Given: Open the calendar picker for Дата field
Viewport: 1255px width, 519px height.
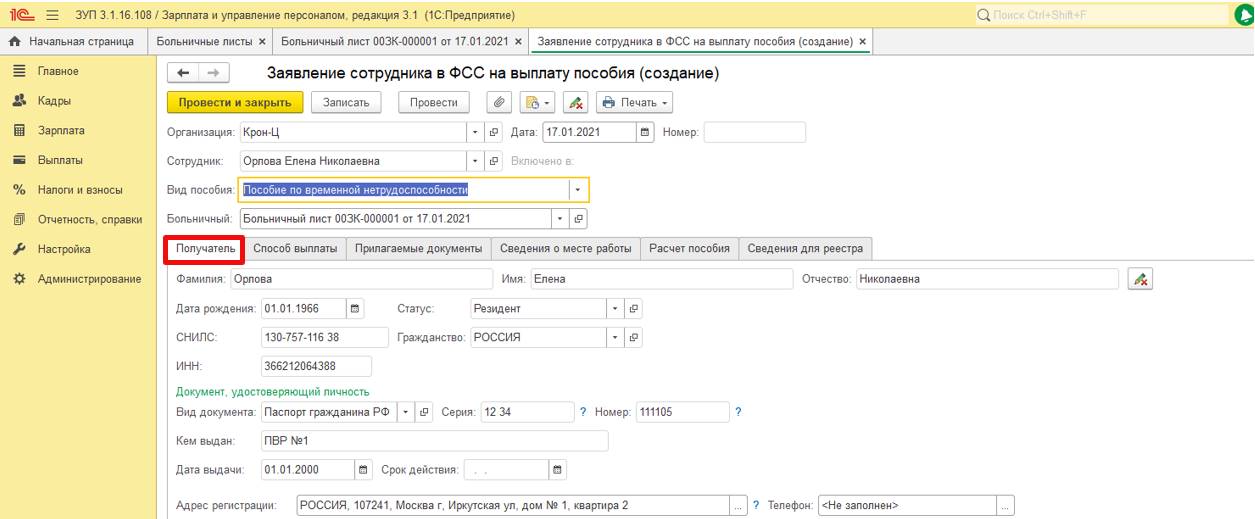Looking at the screenshot, I should (645, 132).
